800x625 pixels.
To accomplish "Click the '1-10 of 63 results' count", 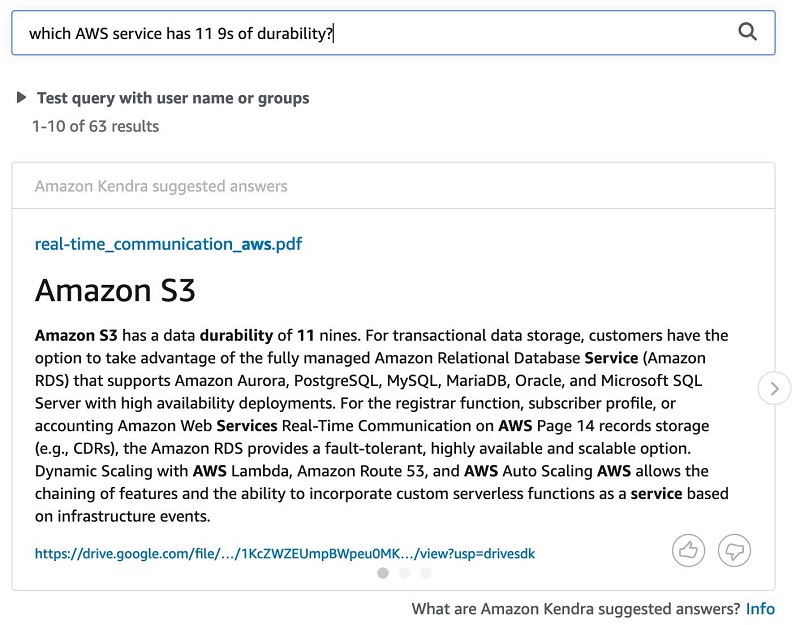I will click(x=95, y=126).
